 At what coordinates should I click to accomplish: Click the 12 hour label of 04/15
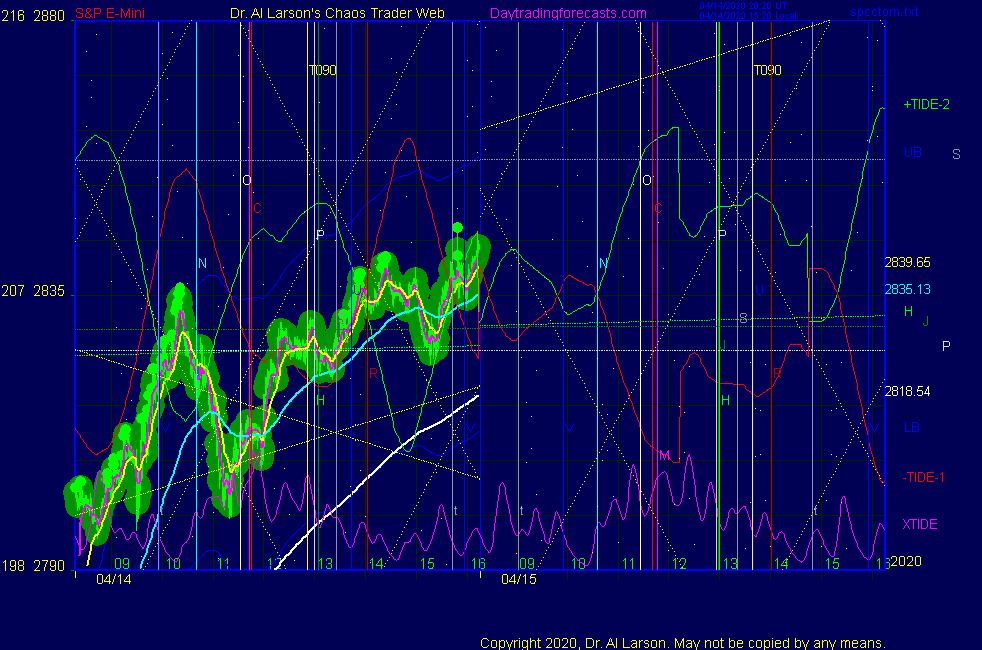(x=680, y=564)
